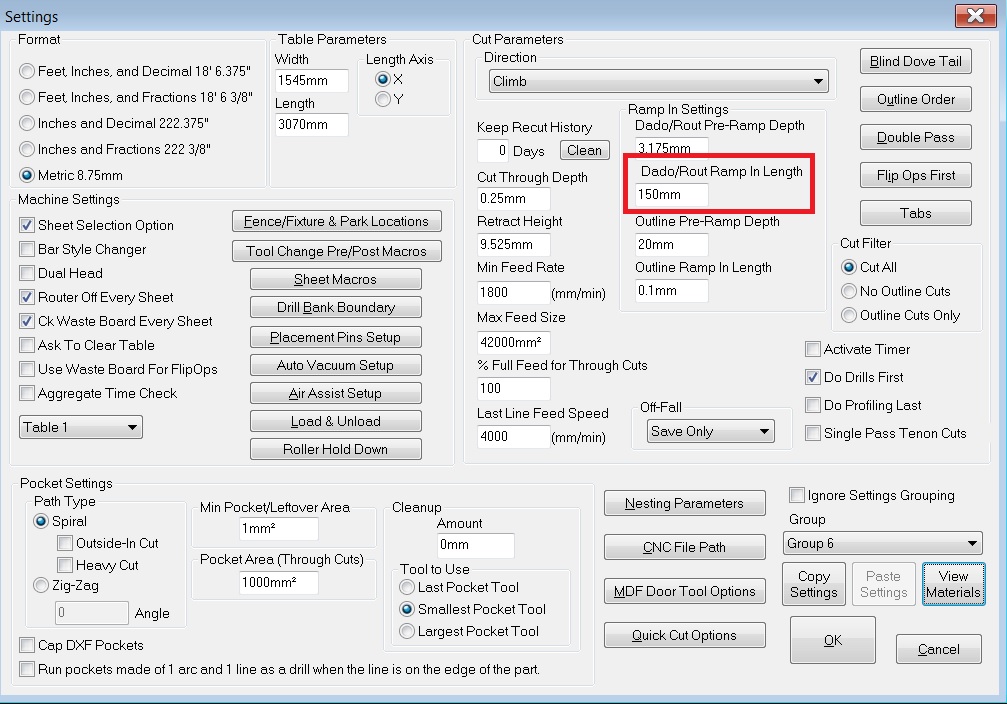1007x704 pixels.
Task: Click the Blind Dove Tail button
Action: coord(915,61)
